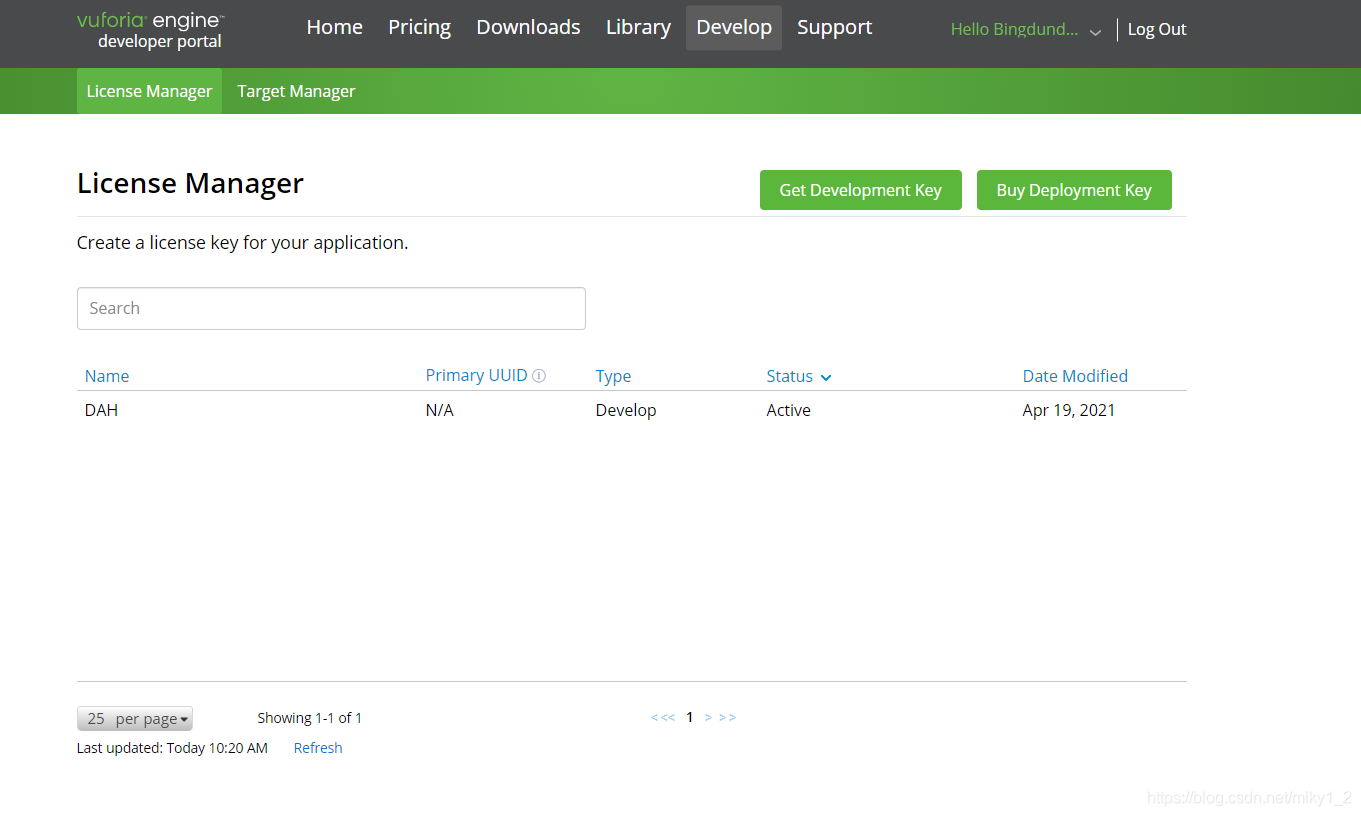The height and width of the screenshot is (816, 1361).
Task: Click the Status sort arrow icon
Action: click(826, 377)
